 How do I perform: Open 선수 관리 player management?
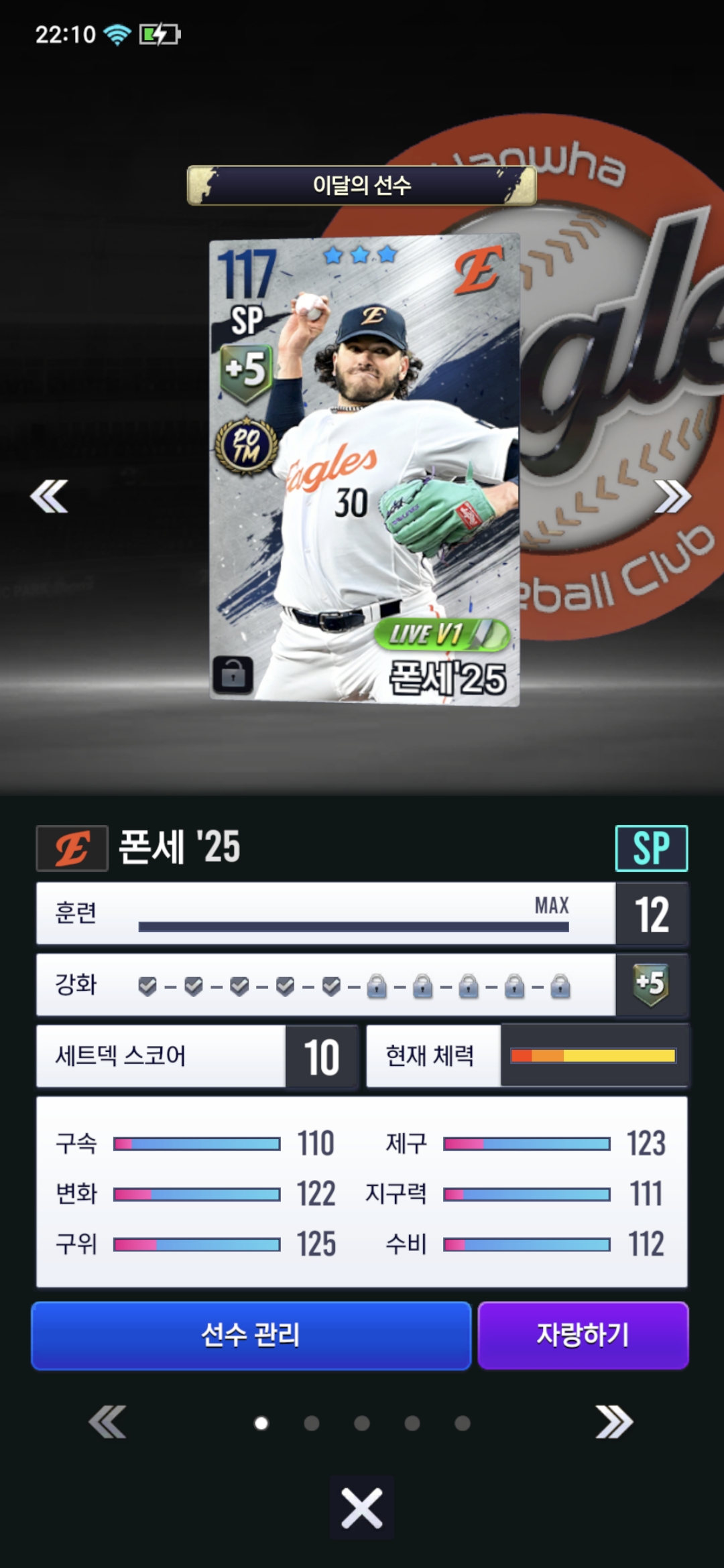click(x=251, y=1335)
